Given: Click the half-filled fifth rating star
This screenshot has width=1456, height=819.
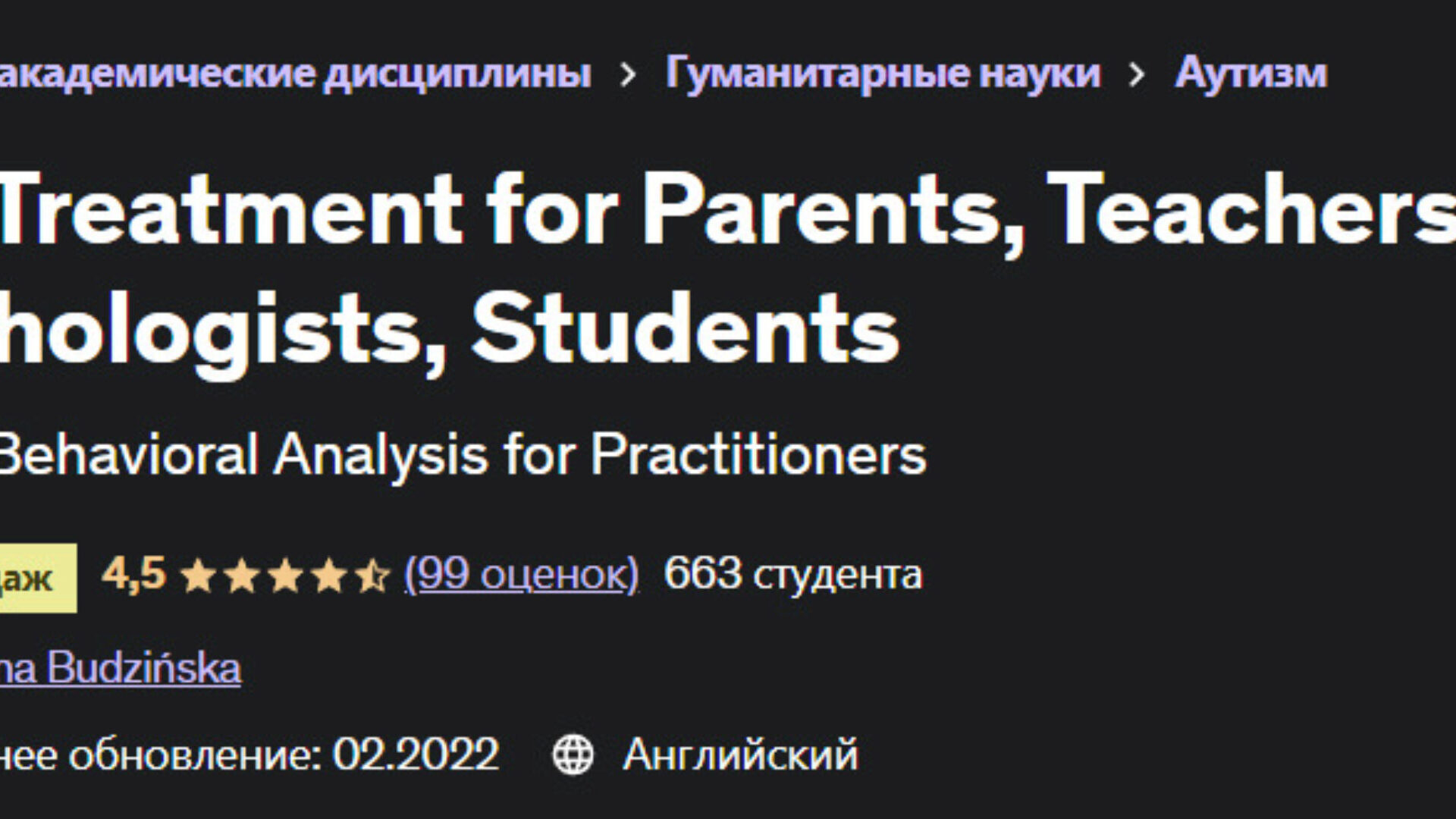Looking at the screenshot, I should point(373,576).
